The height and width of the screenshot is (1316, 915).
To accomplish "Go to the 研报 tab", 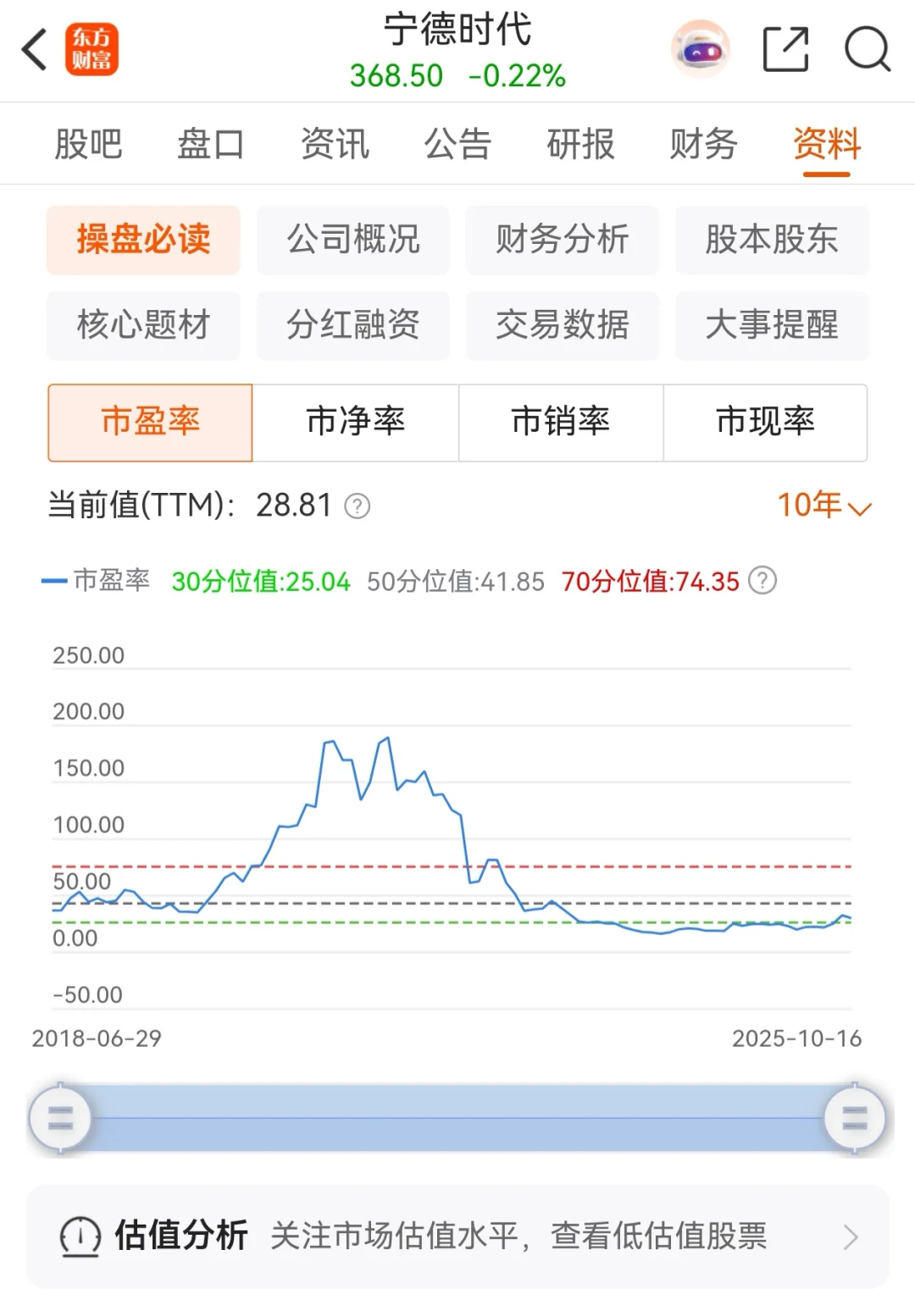I will 580,144.
